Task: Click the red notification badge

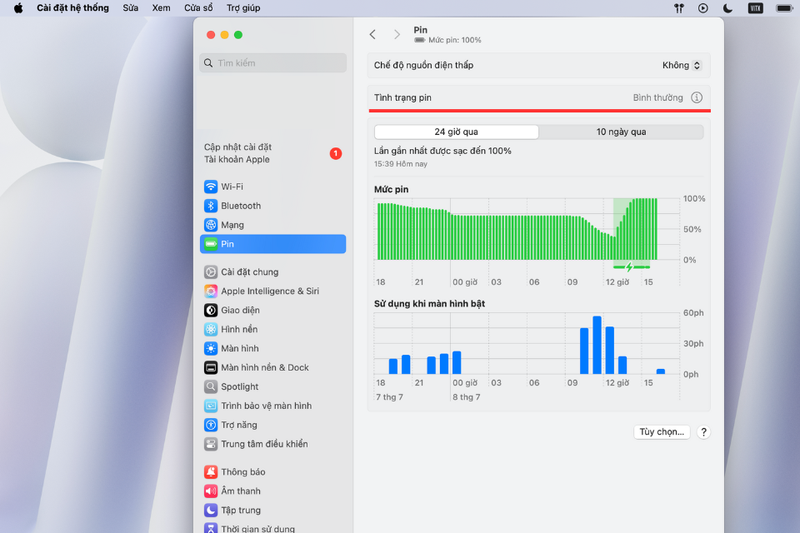Action: point(336,153)
